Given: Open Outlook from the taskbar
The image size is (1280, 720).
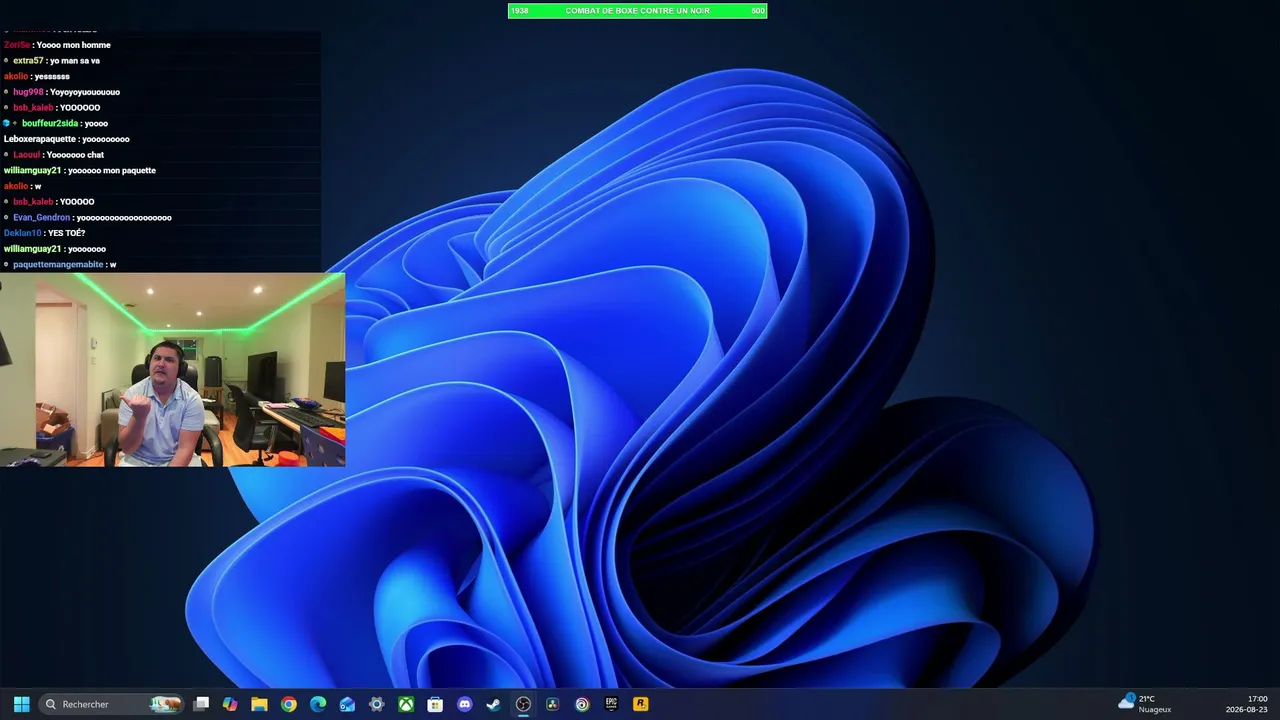Looking at the screenshot, I should click(x=347, y=704).
